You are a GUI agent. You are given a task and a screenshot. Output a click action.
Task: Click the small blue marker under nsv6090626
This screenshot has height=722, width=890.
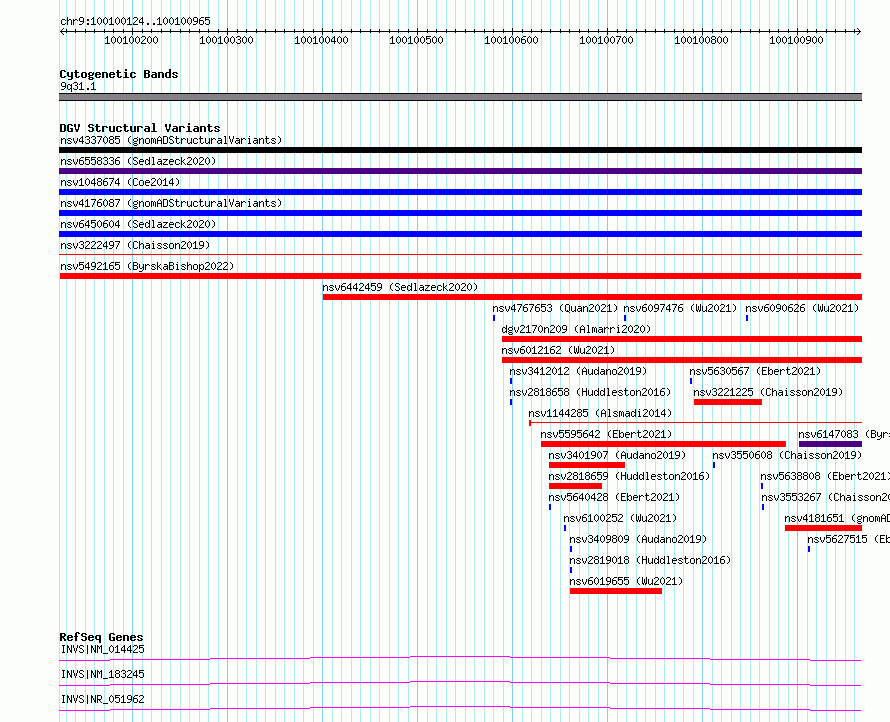[x=747, y=318]
